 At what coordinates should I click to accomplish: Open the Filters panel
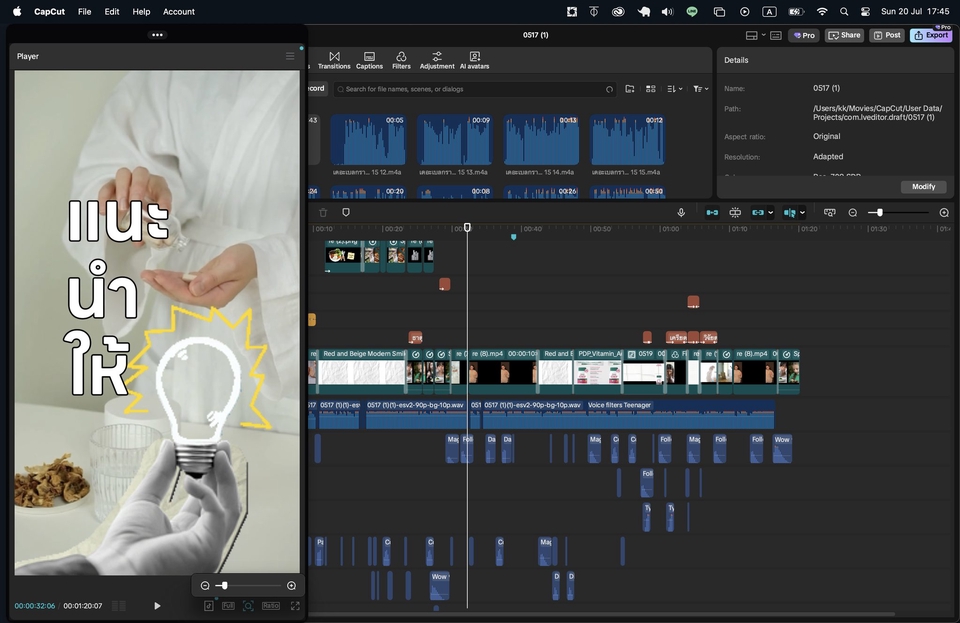coord(401,60)
